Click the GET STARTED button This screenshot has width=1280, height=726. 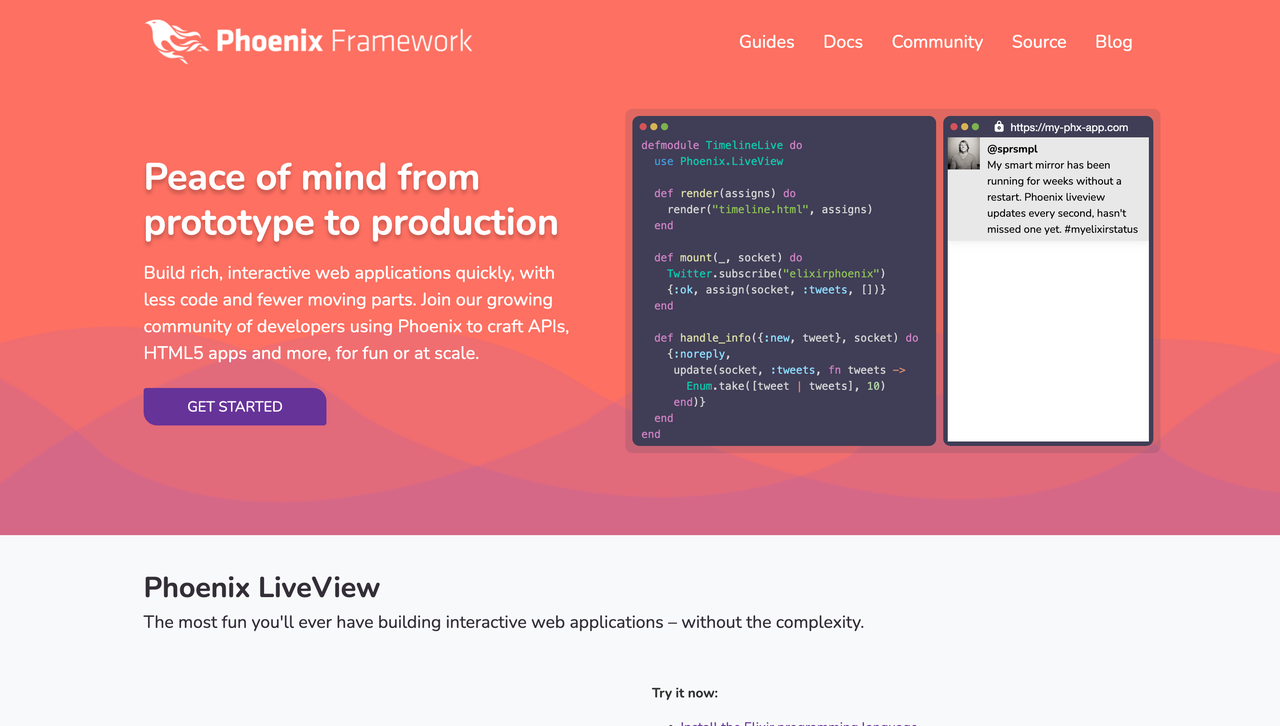tap(234, 406)
